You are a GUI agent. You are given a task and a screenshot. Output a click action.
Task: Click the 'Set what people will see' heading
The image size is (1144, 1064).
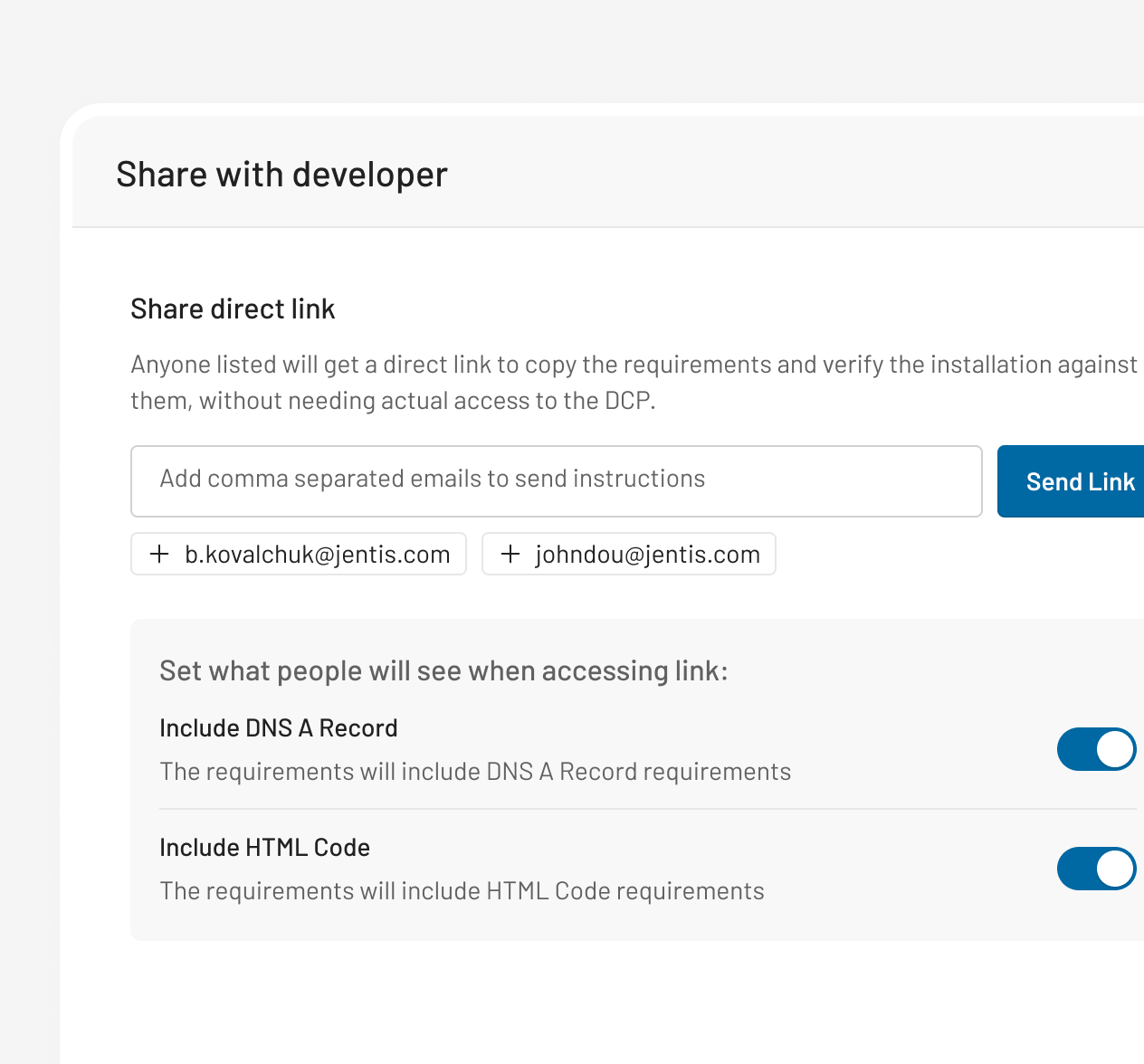pos(443,671)
